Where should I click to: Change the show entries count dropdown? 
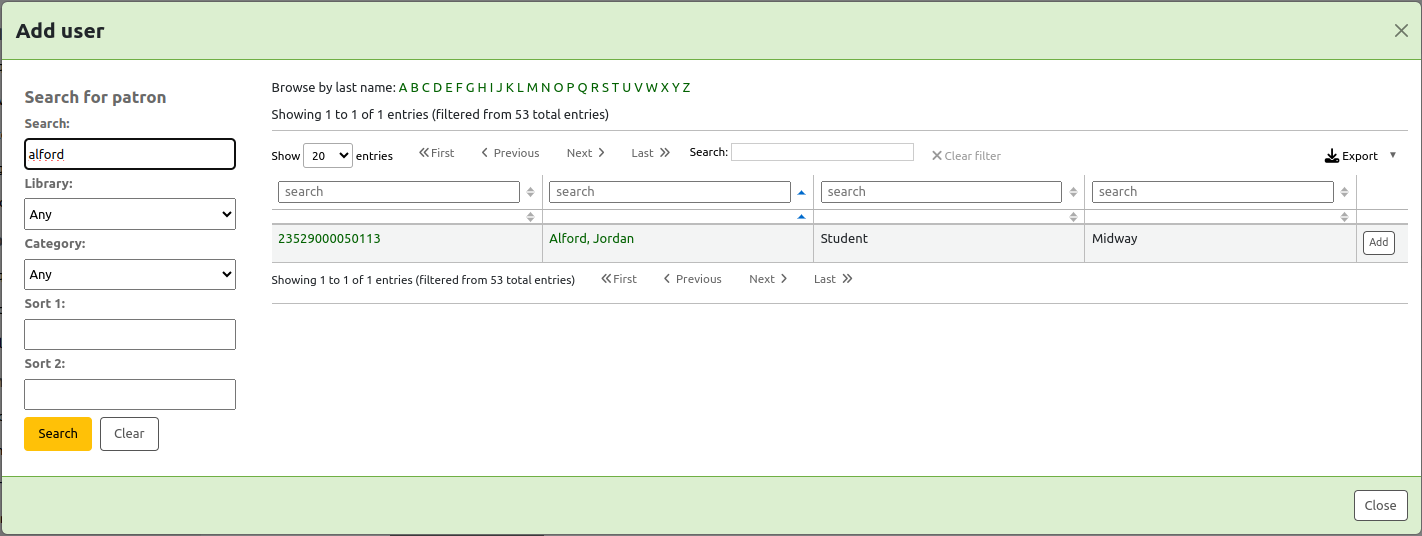click(x=328, y=156)
